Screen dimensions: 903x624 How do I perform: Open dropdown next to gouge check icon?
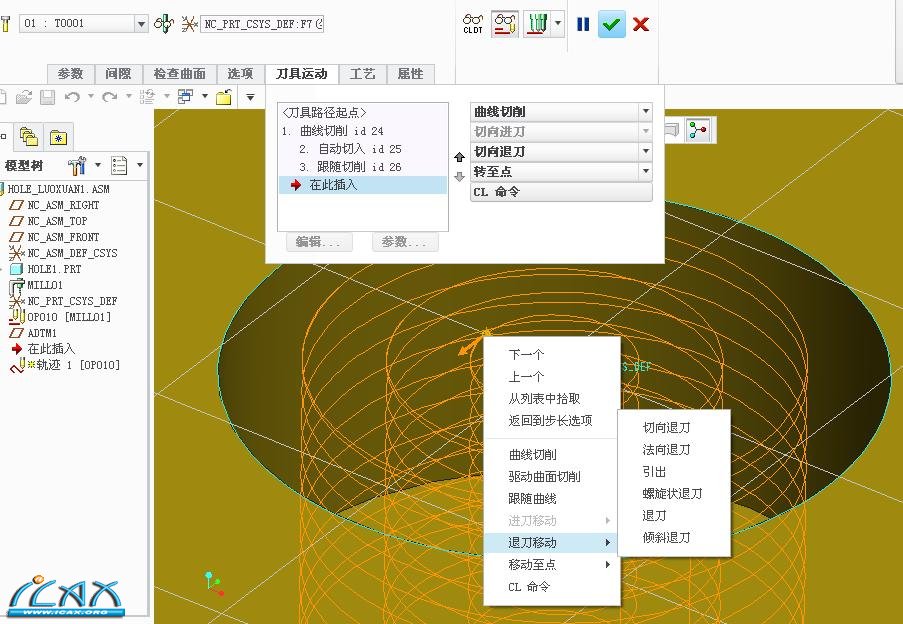tap(557, 24)
